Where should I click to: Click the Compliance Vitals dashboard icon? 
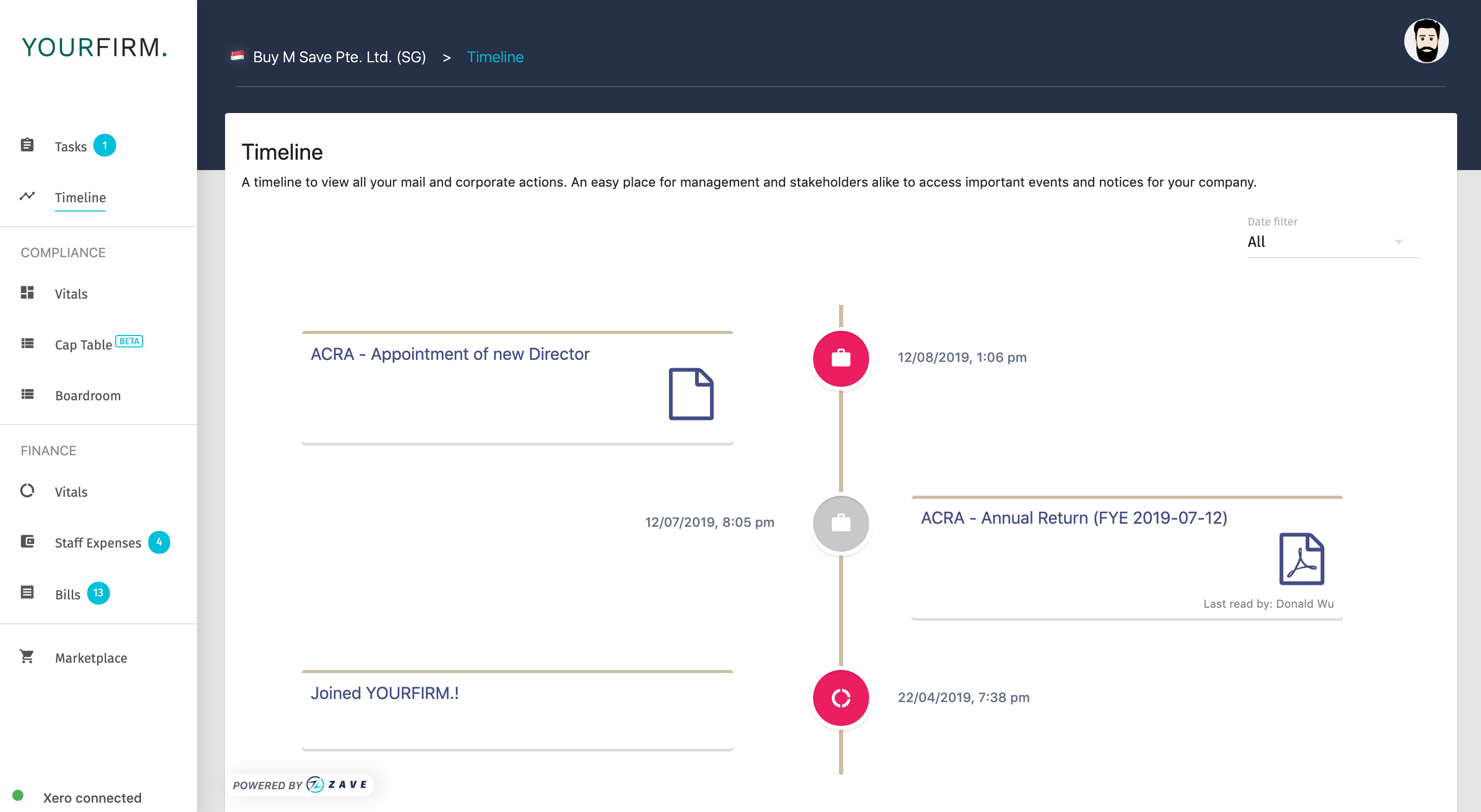27,292
